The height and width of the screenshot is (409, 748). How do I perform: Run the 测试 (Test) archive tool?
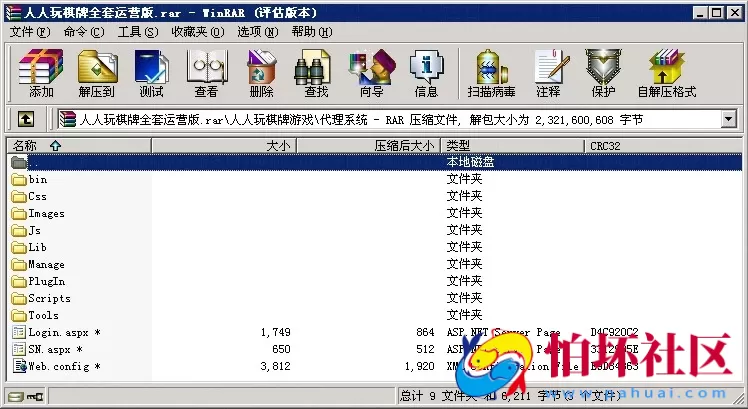(x=151, y=73)
